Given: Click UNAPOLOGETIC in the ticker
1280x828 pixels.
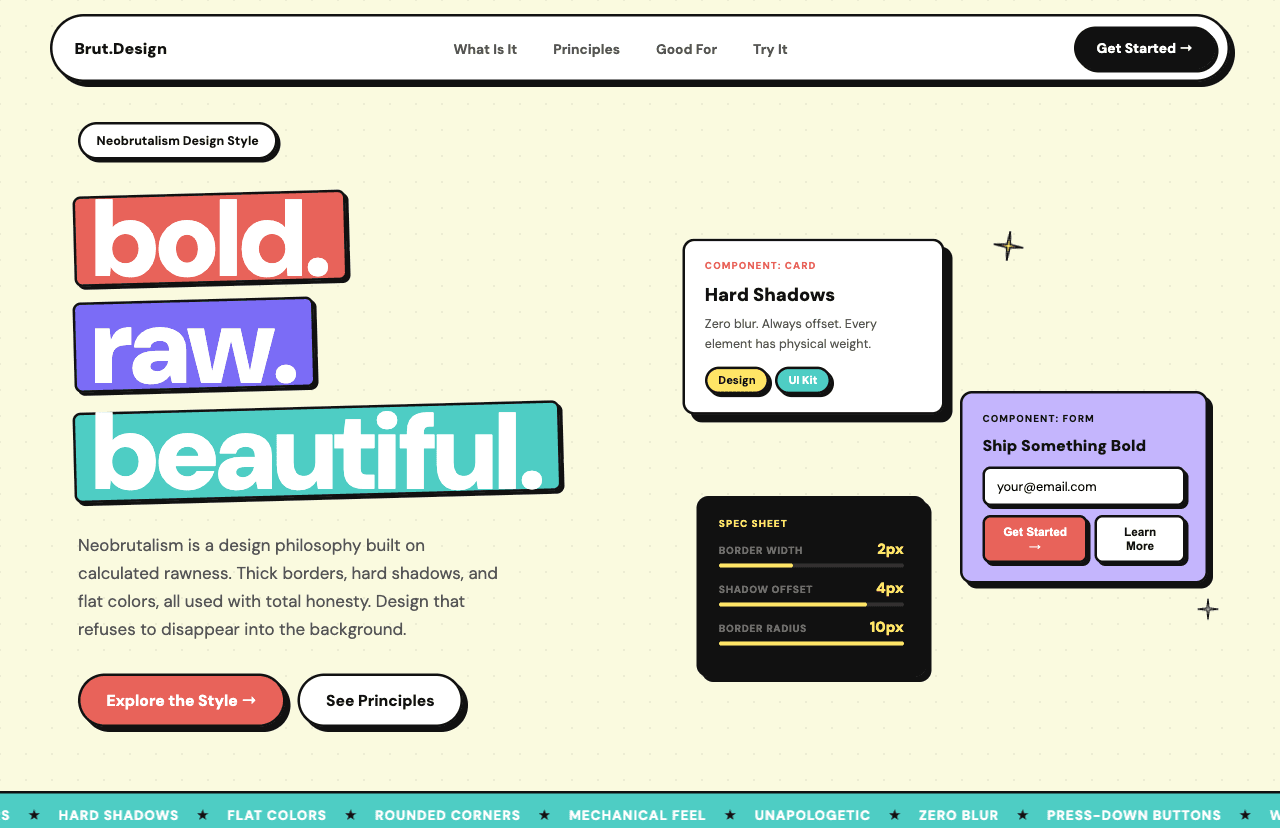Looking at the screenshot, I should tap(812, 815).
